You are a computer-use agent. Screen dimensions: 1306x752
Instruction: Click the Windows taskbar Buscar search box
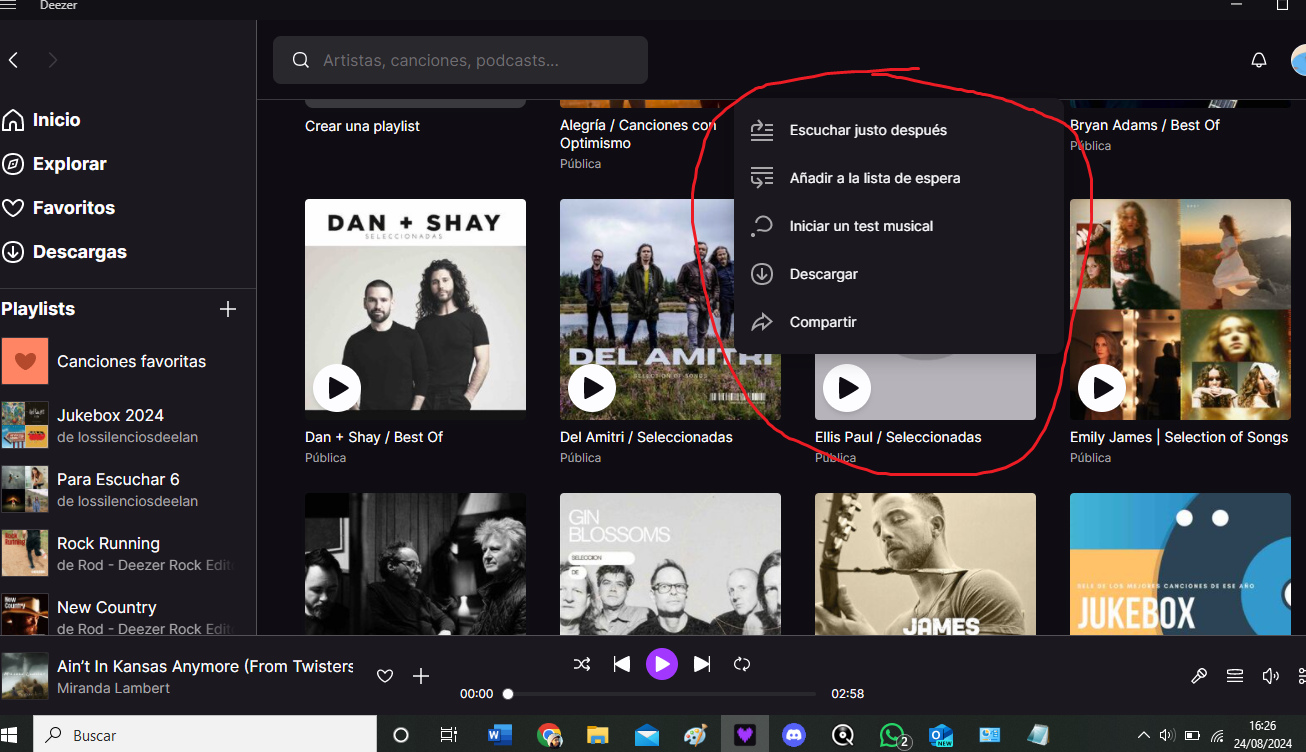[205, 735]
